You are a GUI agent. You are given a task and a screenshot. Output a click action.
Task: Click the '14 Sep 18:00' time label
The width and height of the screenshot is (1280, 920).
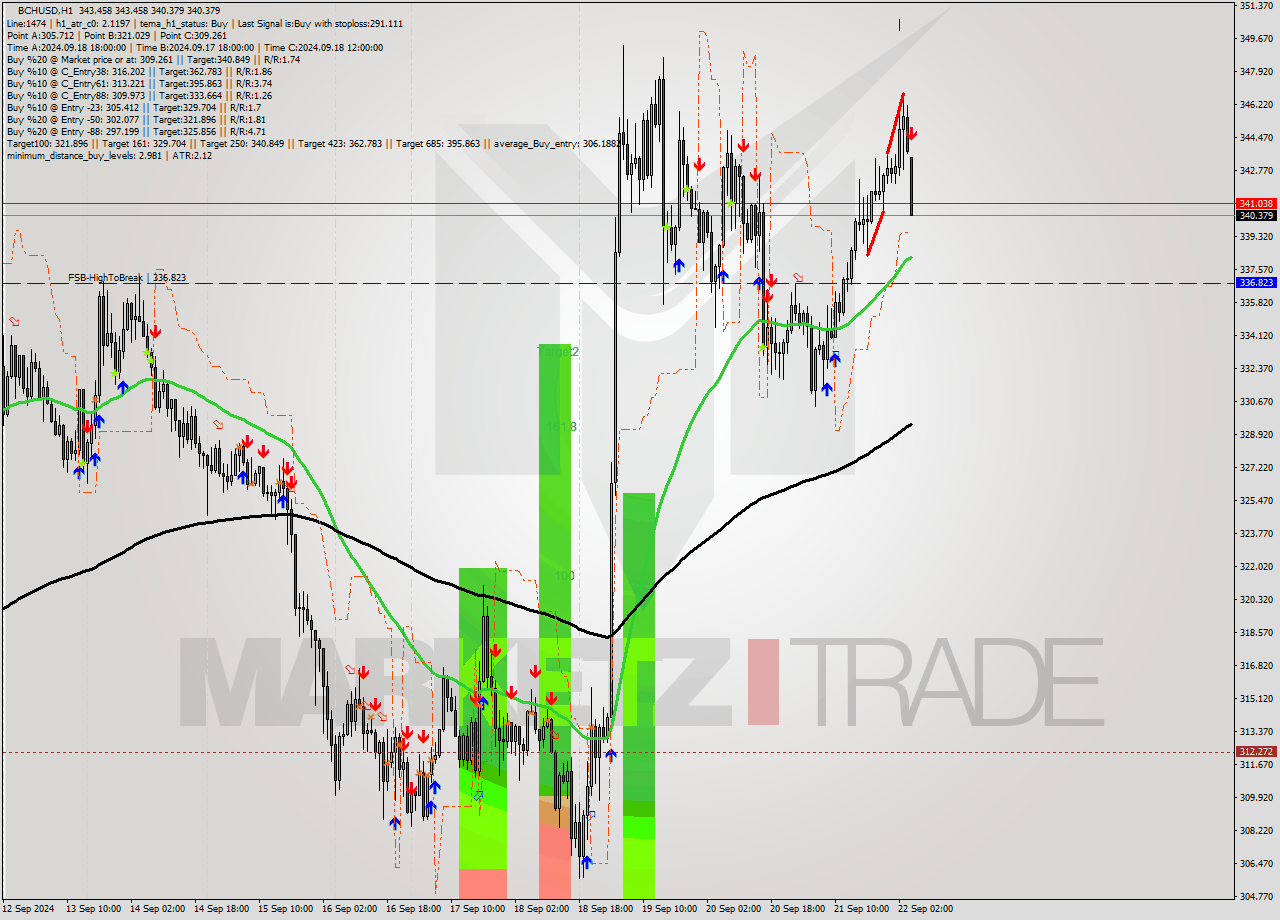pos(221,909)
